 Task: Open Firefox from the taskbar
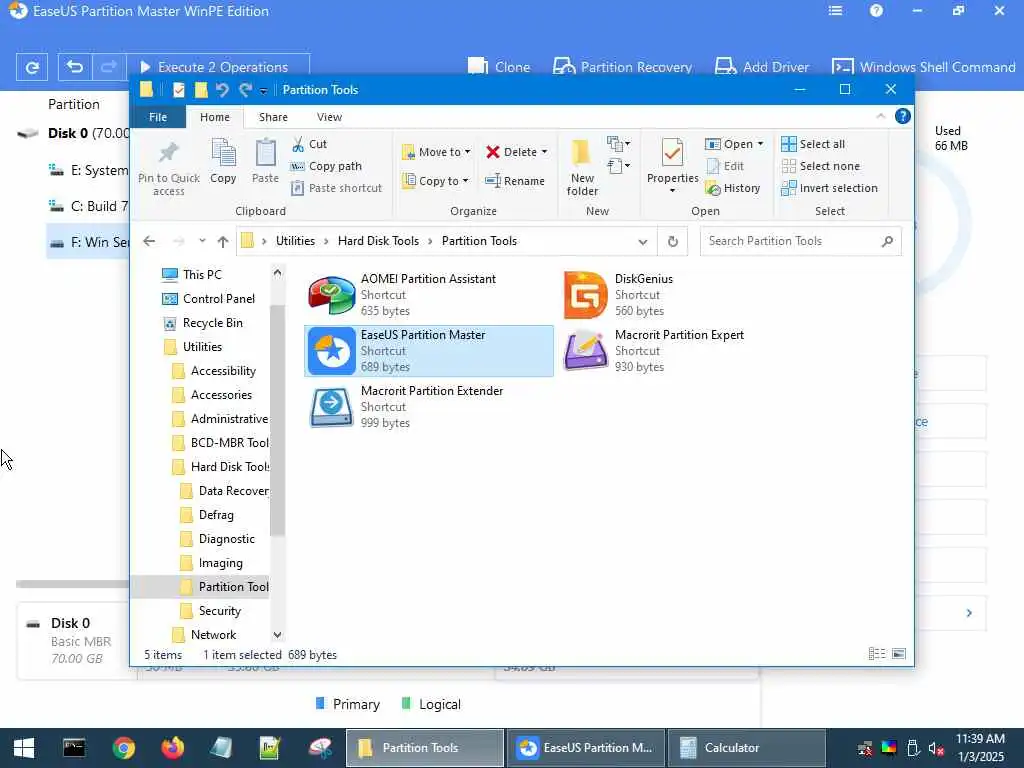[x=172, y=747]
